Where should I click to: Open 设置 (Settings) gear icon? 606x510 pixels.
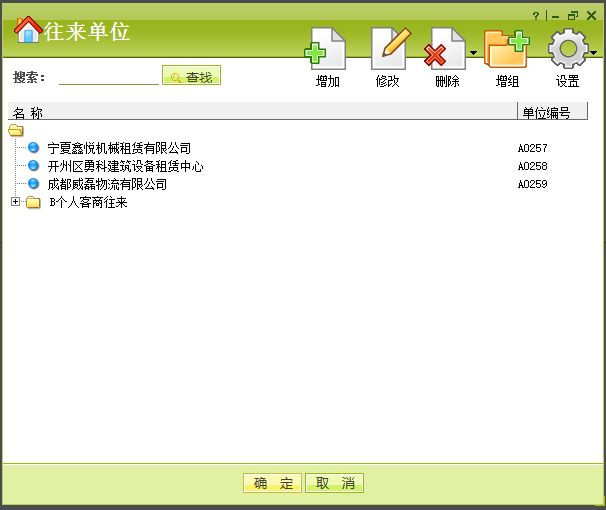(x=567, y=50)
